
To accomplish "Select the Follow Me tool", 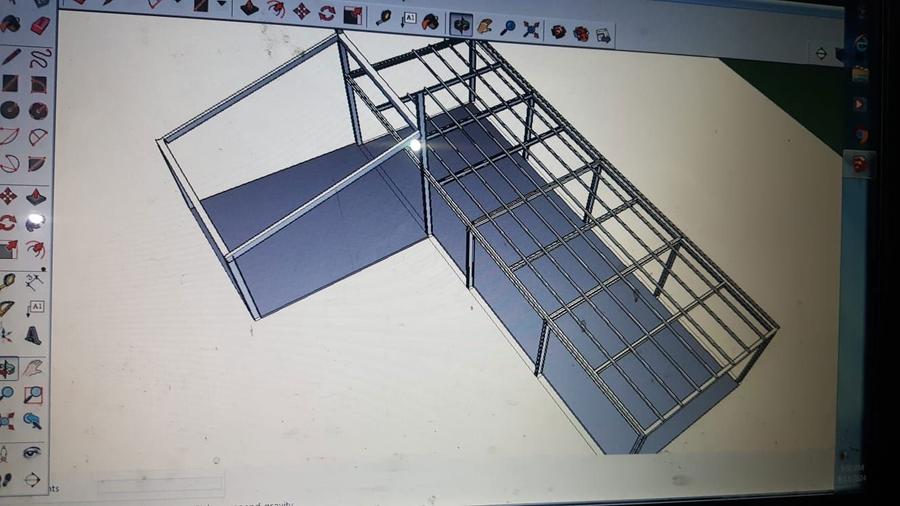I will pos(35,223).
